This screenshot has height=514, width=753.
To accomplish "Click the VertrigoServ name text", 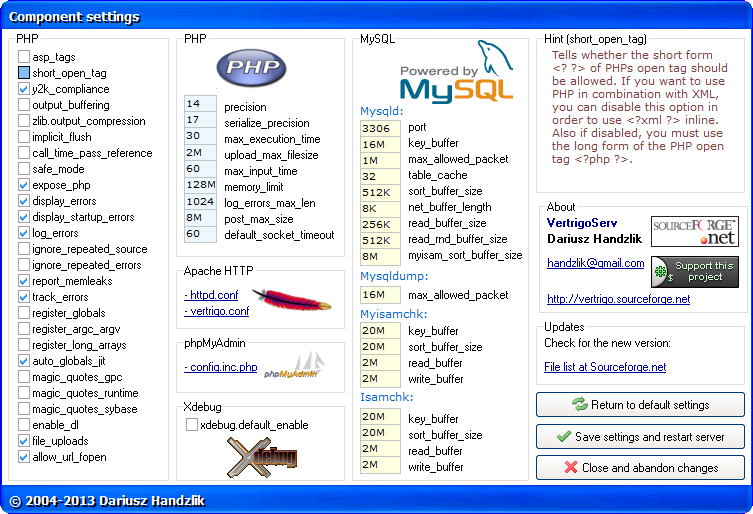I will [x=582, y=223].
